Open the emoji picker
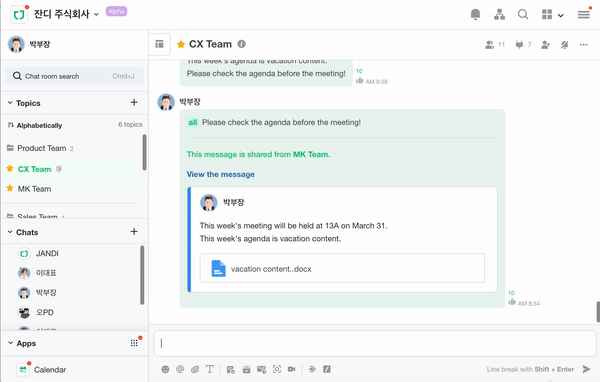 [165, 369]
